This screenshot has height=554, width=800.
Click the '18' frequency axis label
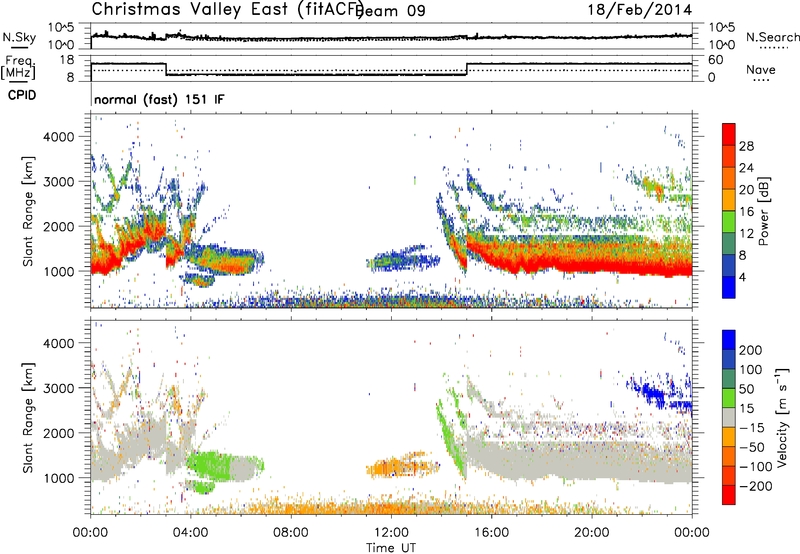click(x=66, y=60)
